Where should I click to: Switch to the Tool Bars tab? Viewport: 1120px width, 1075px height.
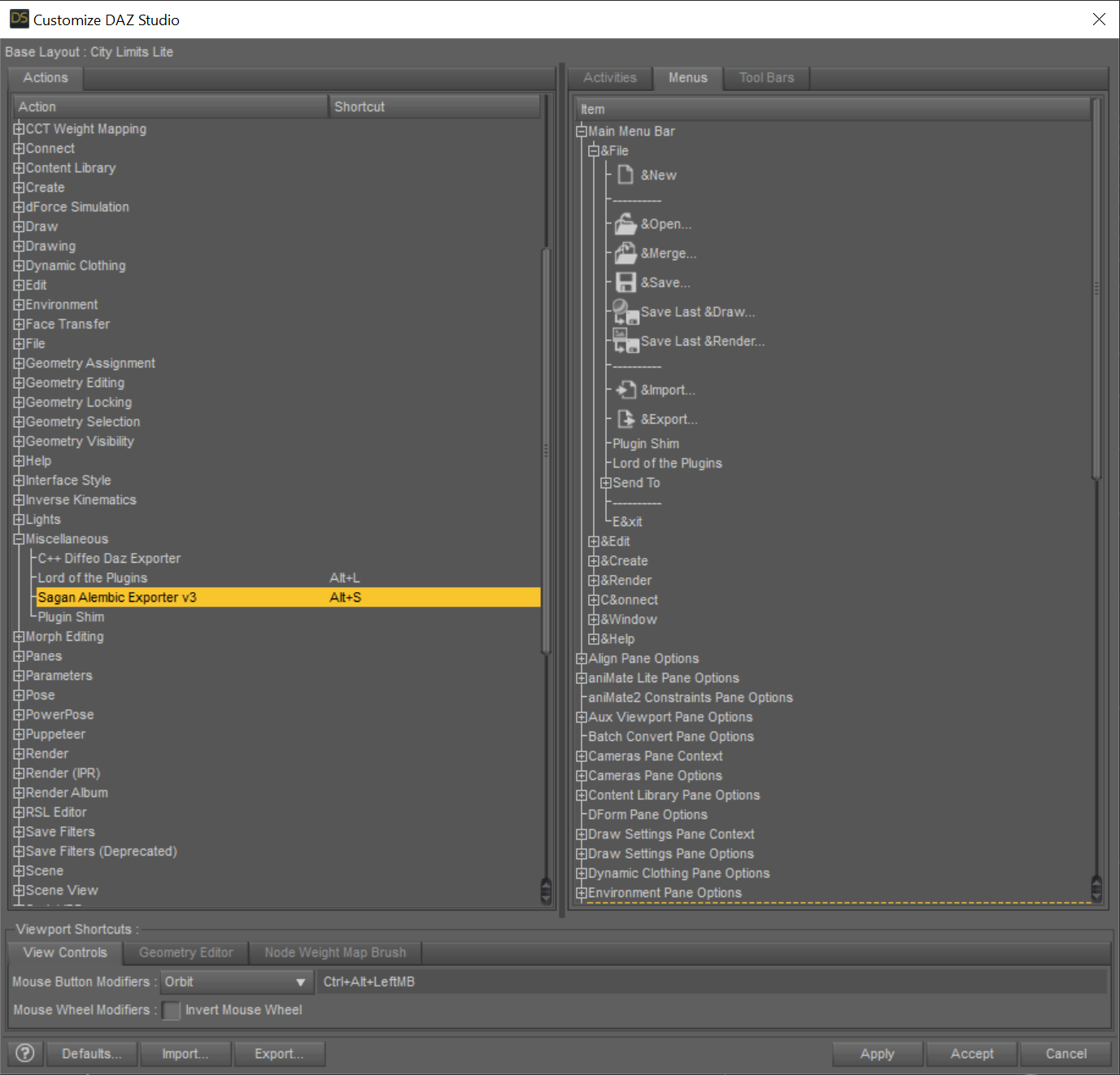click(x=766, y=78)
